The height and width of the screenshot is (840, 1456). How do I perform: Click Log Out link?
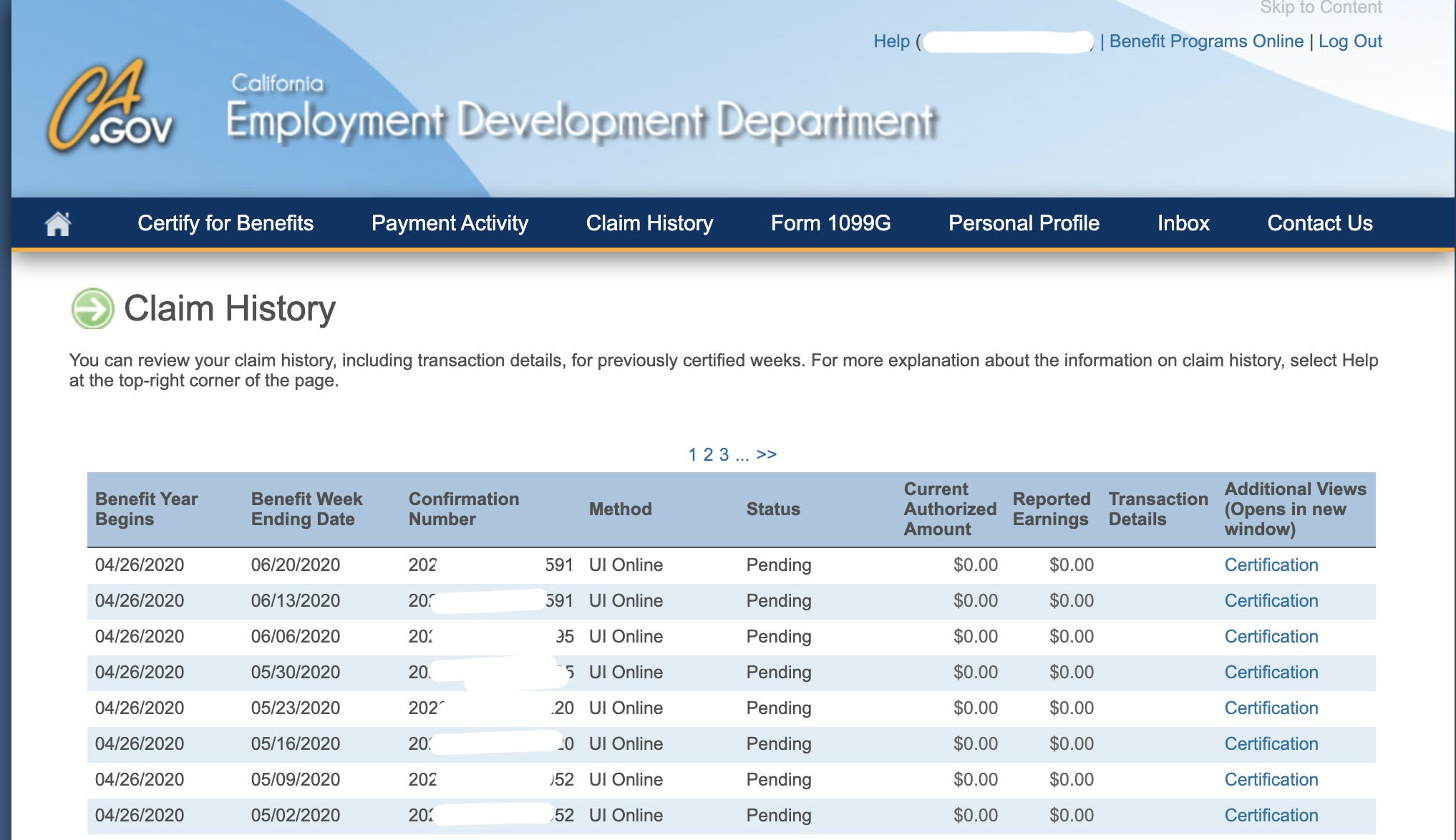click(1350, 41)
